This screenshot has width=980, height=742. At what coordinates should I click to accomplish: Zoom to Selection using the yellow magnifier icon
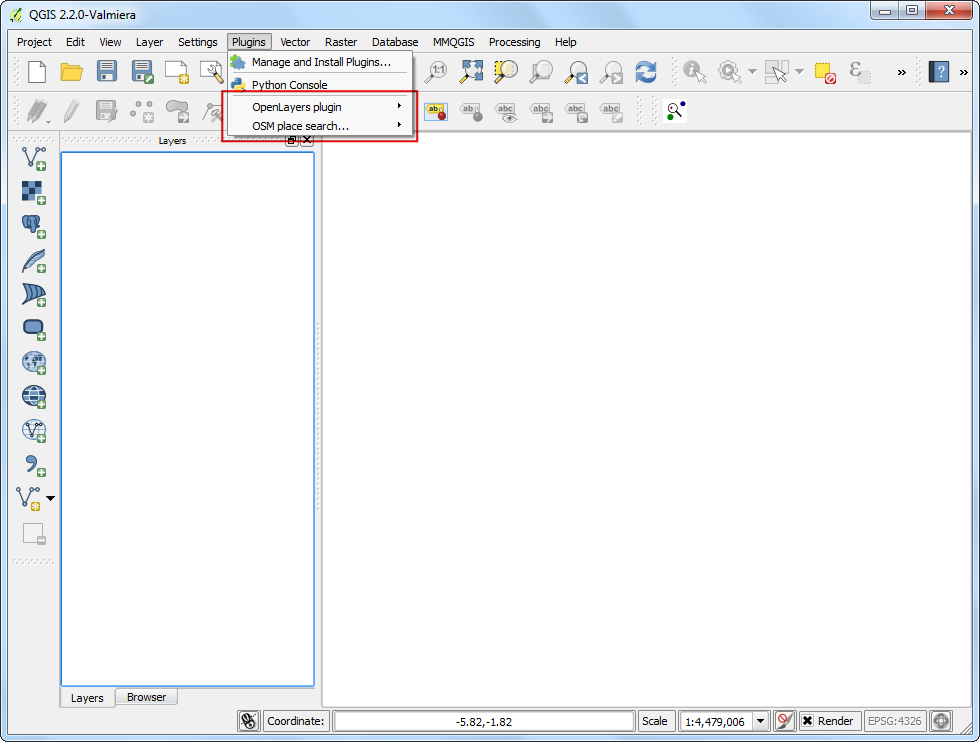pos(506,71)
